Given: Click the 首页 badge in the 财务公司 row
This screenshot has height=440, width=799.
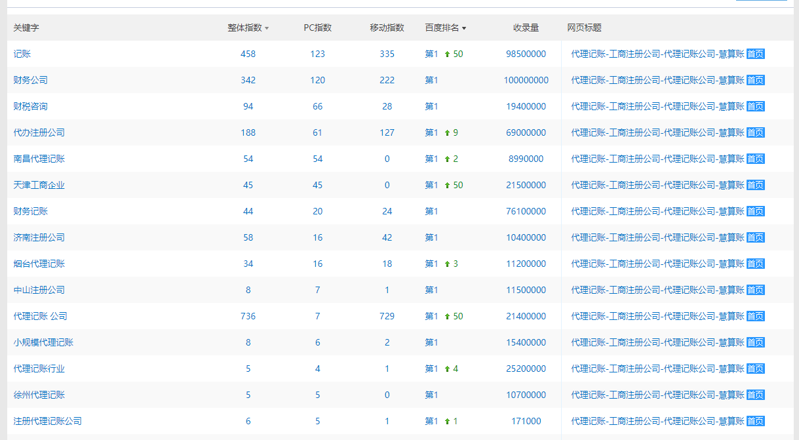Looking at the screenshot, I should coord(755,80).
